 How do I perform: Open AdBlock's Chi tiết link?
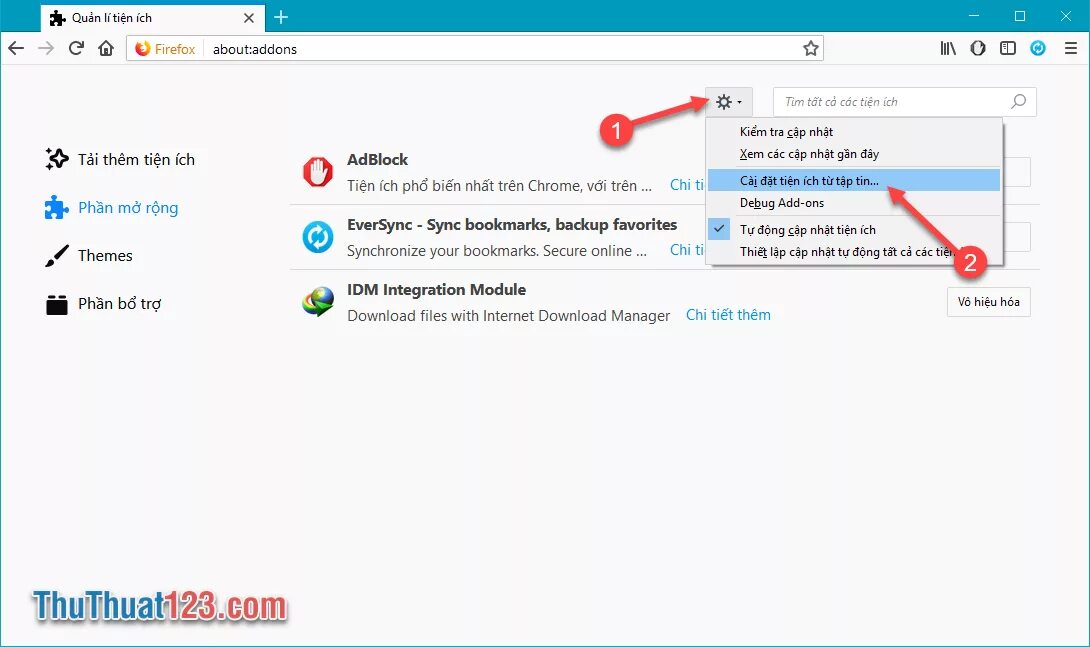point(687,185)
